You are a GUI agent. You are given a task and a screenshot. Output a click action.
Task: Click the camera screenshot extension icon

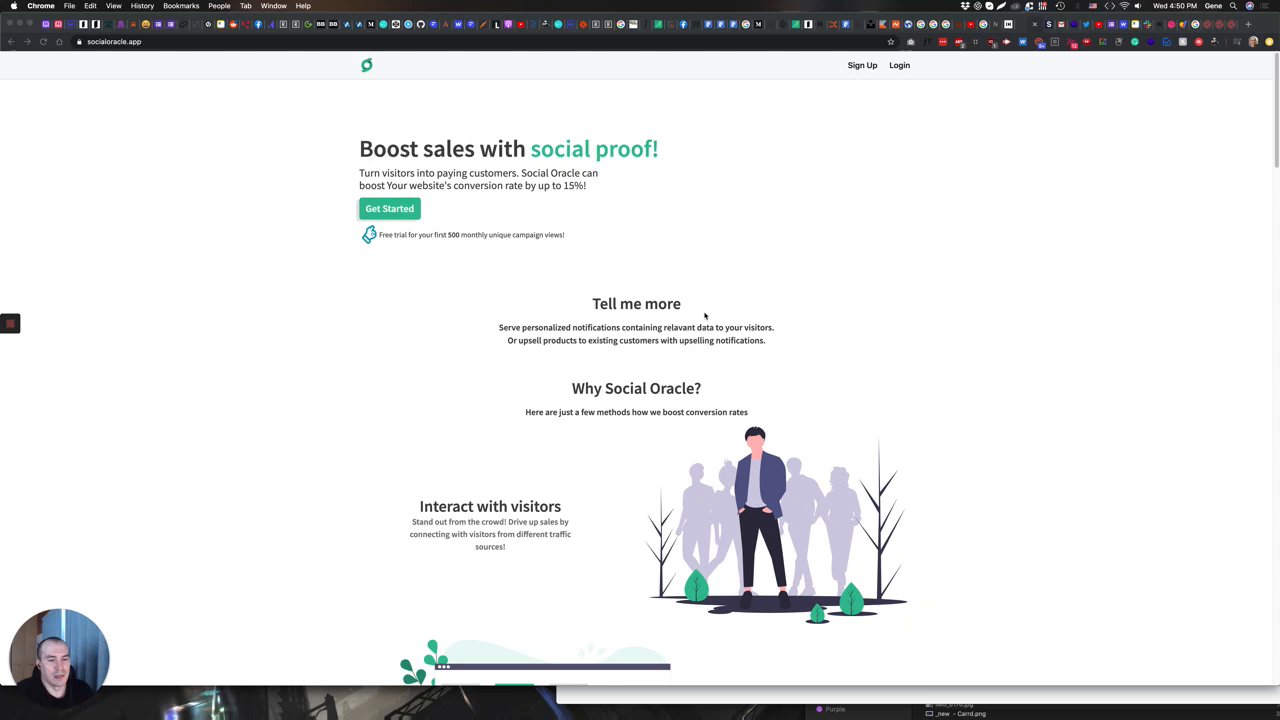pyautogui.click(x=910, y=42)
